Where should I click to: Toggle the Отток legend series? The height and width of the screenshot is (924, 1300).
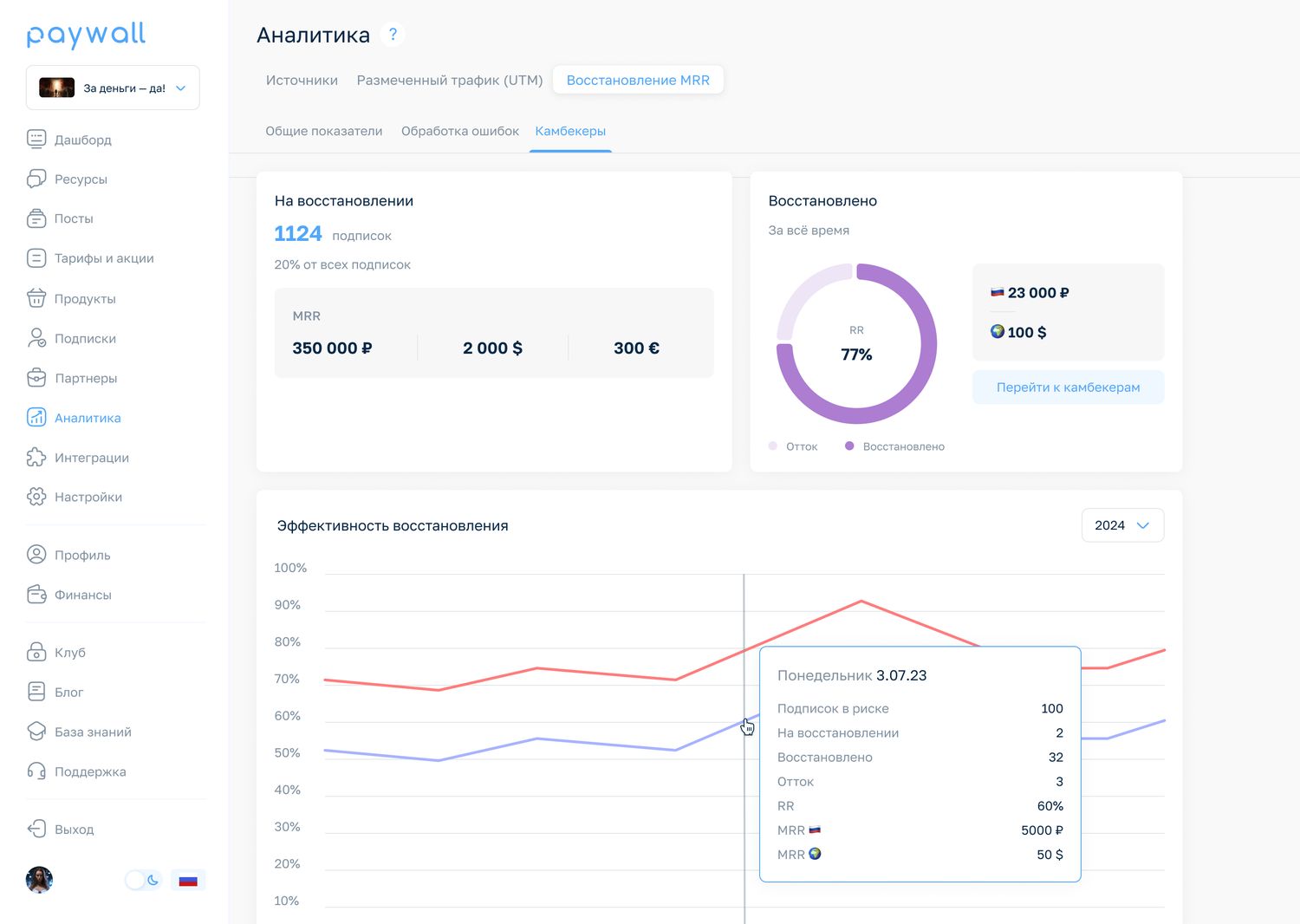[x=793, y=446]
